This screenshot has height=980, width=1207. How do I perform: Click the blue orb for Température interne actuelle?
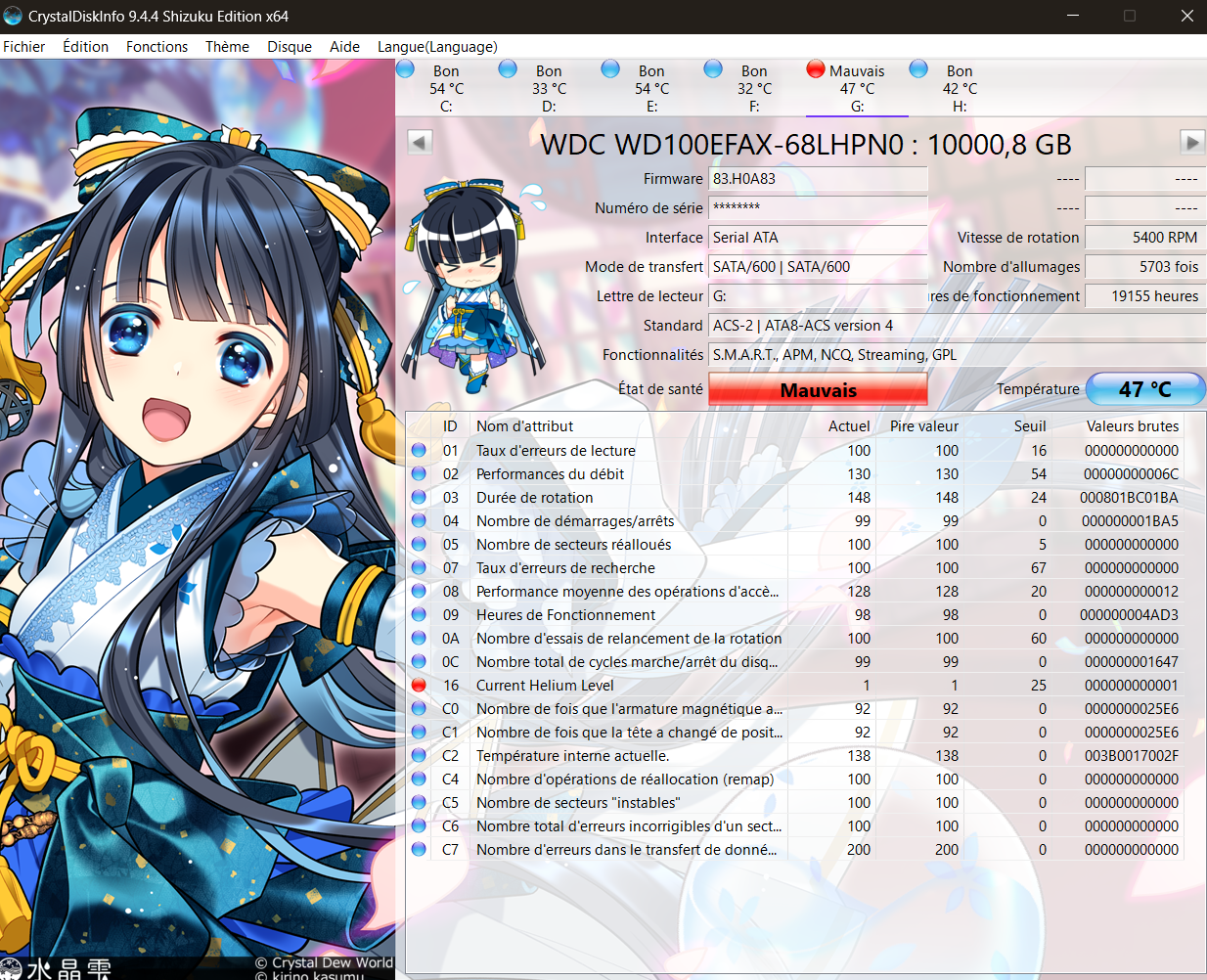pyautogui.click(x=419, y=756)
